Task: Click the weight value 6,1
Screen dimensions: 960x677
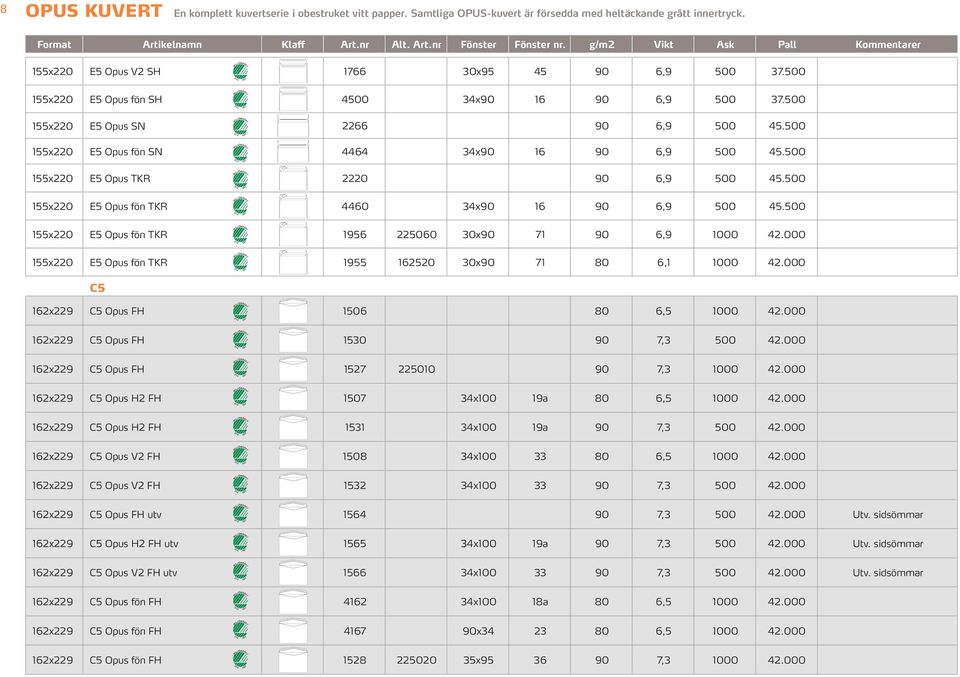Action: click(663, 263)
